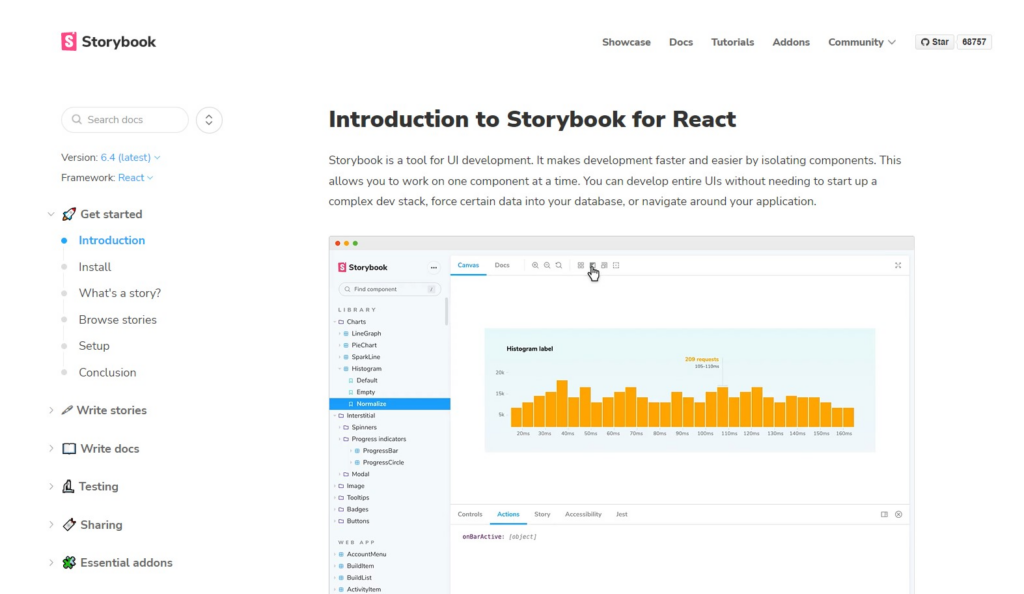
Task: Click the zoom in icon in demo toolbar
Action: [x=535, y=265]
